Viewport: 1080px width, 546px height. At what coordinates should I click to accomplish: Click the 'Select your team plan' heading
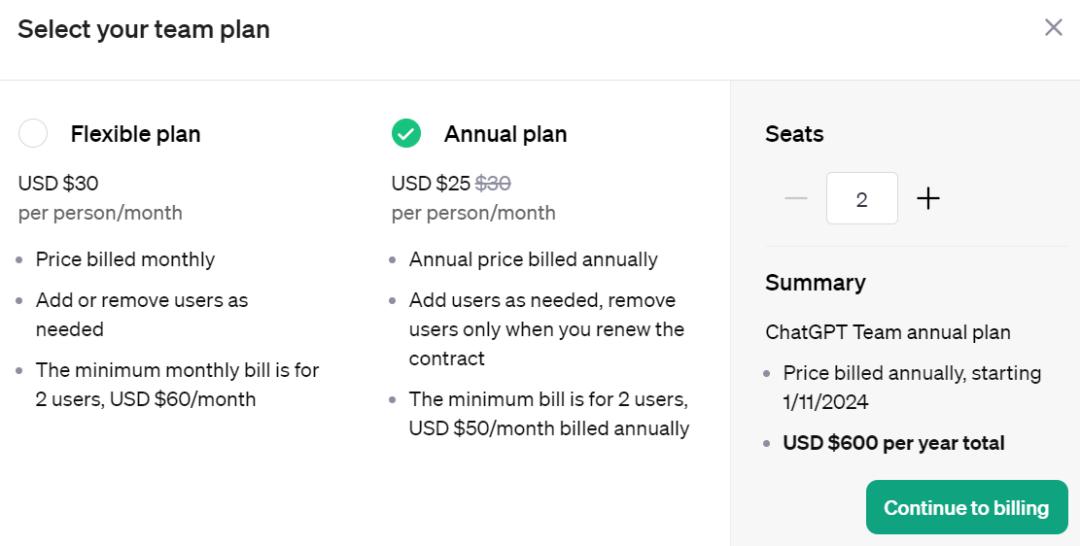pos(144,29)
